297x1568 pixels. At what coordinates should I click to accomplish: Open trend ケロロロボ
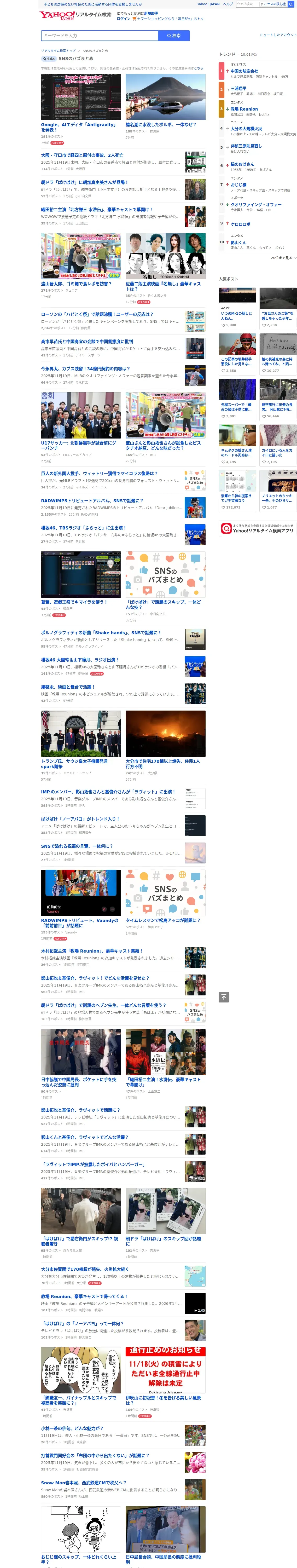click(x=240, y=224)
